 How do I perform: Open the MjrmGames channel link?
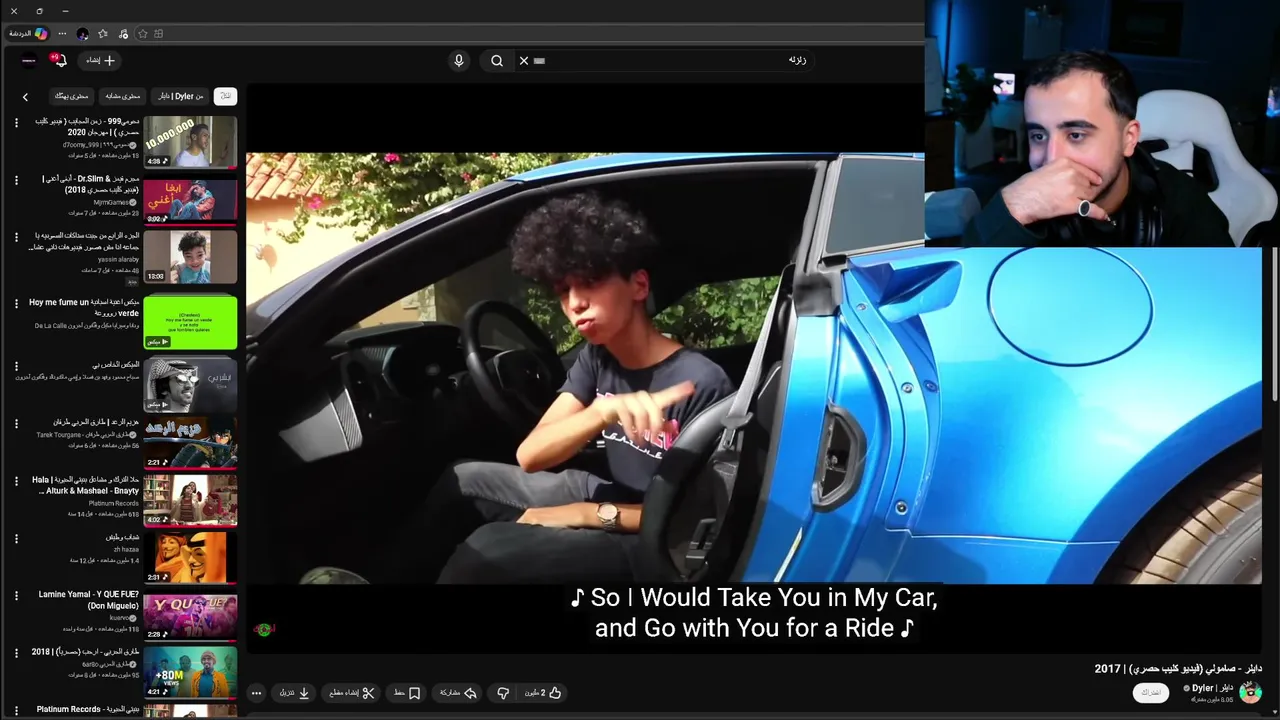click(x=111, y=202)
